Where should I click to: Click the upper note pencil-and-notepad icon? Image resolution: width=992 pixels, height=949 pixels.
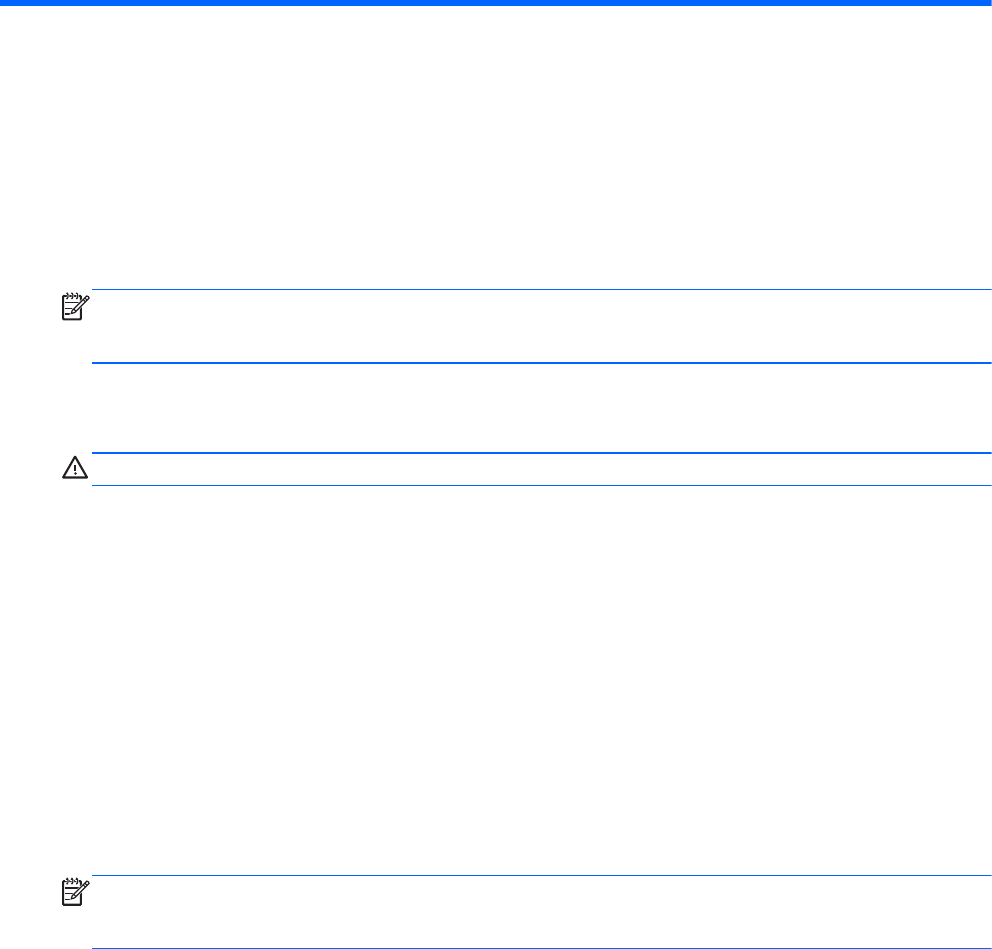(x=75, y=306)
